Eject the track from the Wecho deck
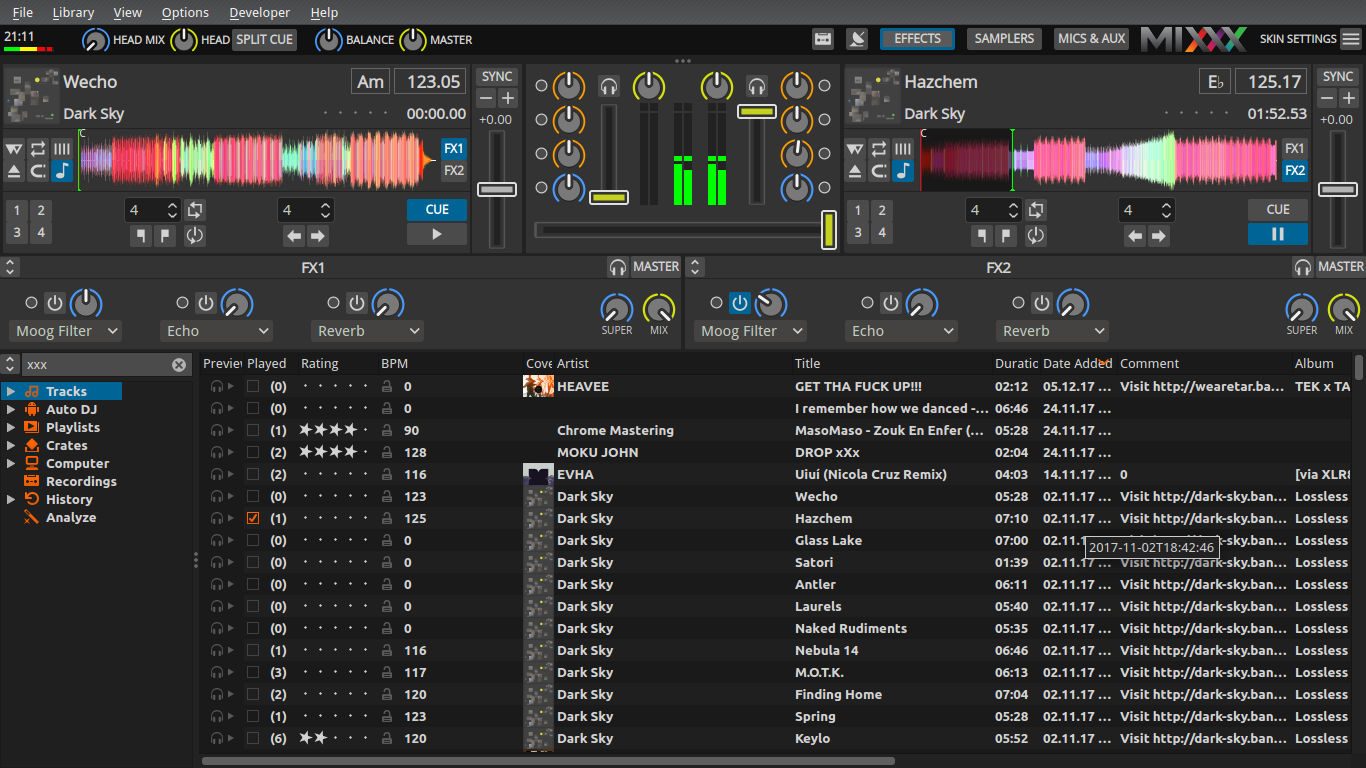 coord(14,171)
